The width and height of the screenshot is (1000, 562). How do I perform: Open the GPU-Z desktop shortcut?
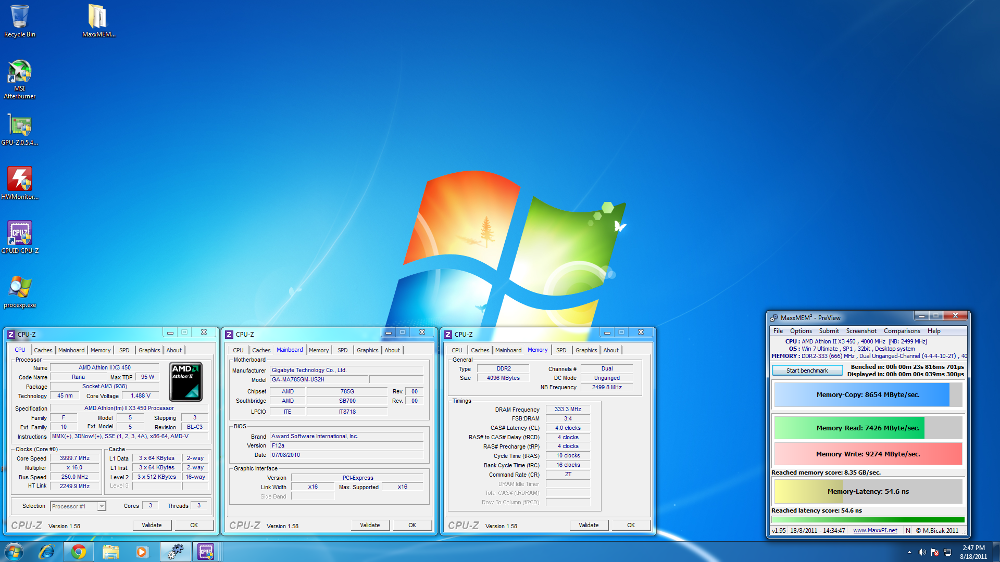pyautogui.click(x=19, y=129)
